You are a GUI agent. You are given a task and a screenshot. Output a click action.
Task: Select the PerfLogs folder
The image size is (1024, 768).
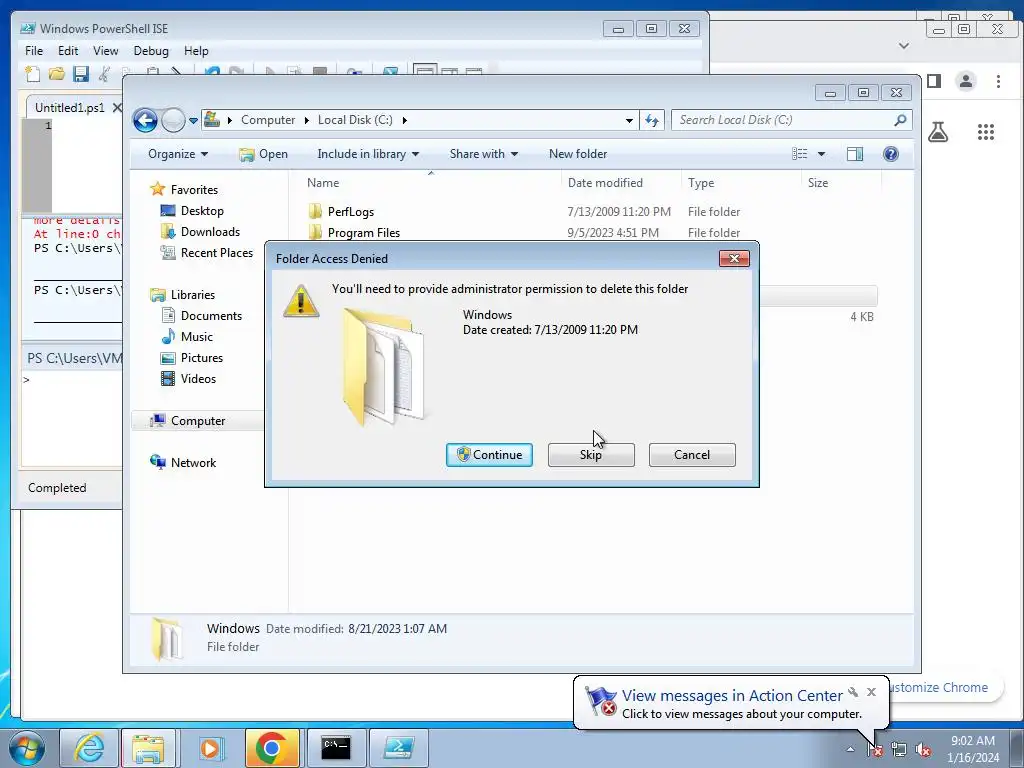350,212
